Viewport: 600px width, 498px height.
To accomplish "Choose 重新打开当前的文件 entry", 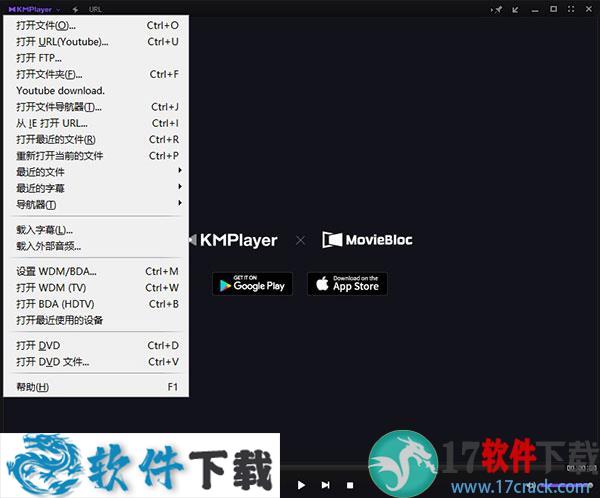I will click(x=96, y=156).
